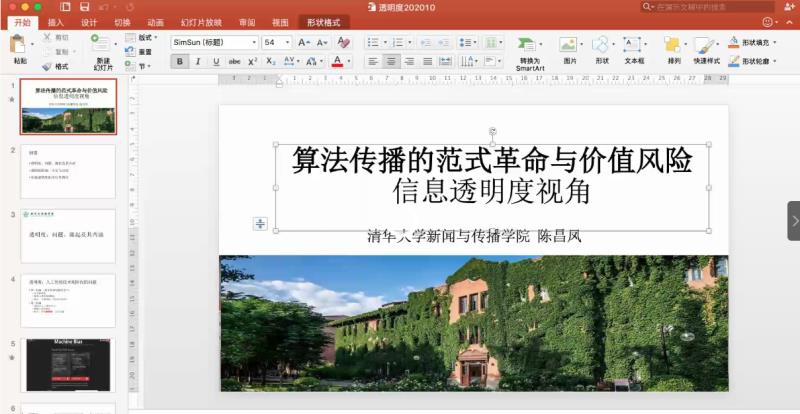Switch to the 幻灯片放映 (Slide Show) tab
This screenshot has width=800, height=414.
pyautogui.click(x=202, y=22)
